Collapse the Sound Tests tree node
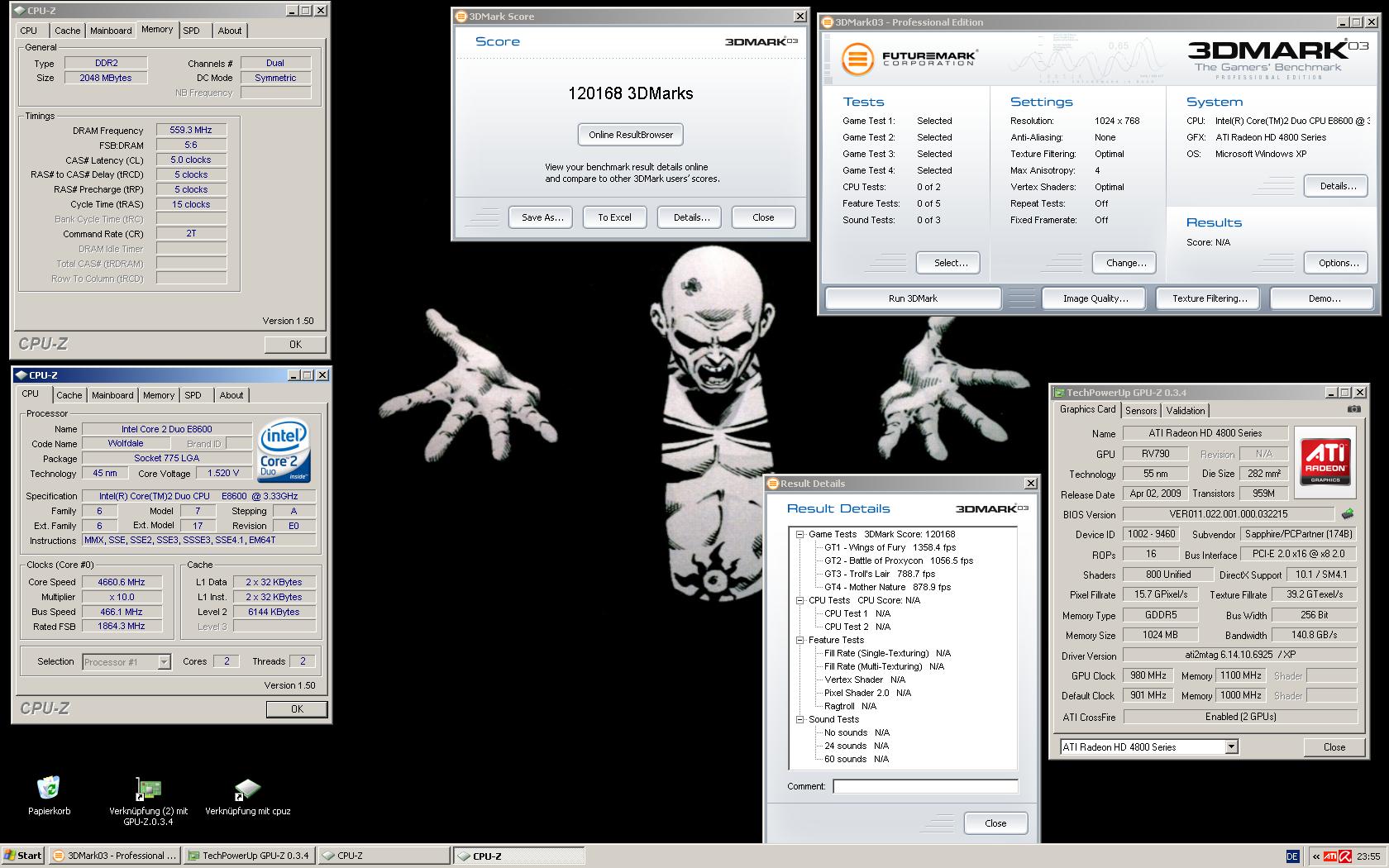1389x868 pixels. pyautogui.click(x=800, y=720)
